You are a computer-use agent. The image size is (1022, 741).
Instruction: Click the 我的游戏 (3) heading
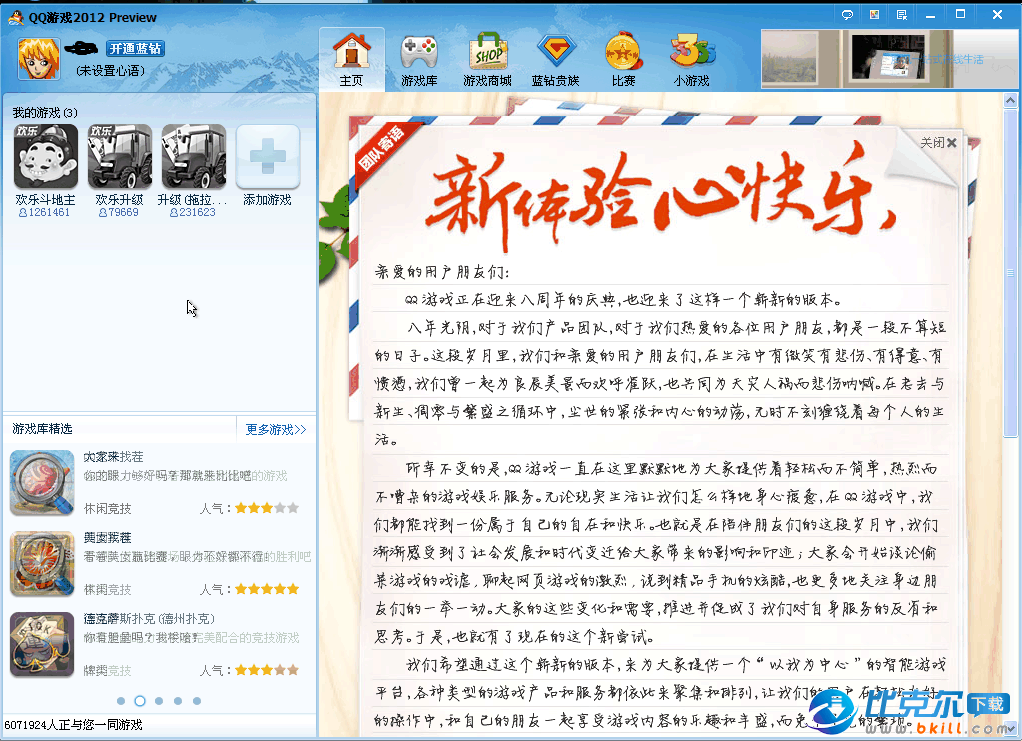pyautogui.click(x=45, y=113)
